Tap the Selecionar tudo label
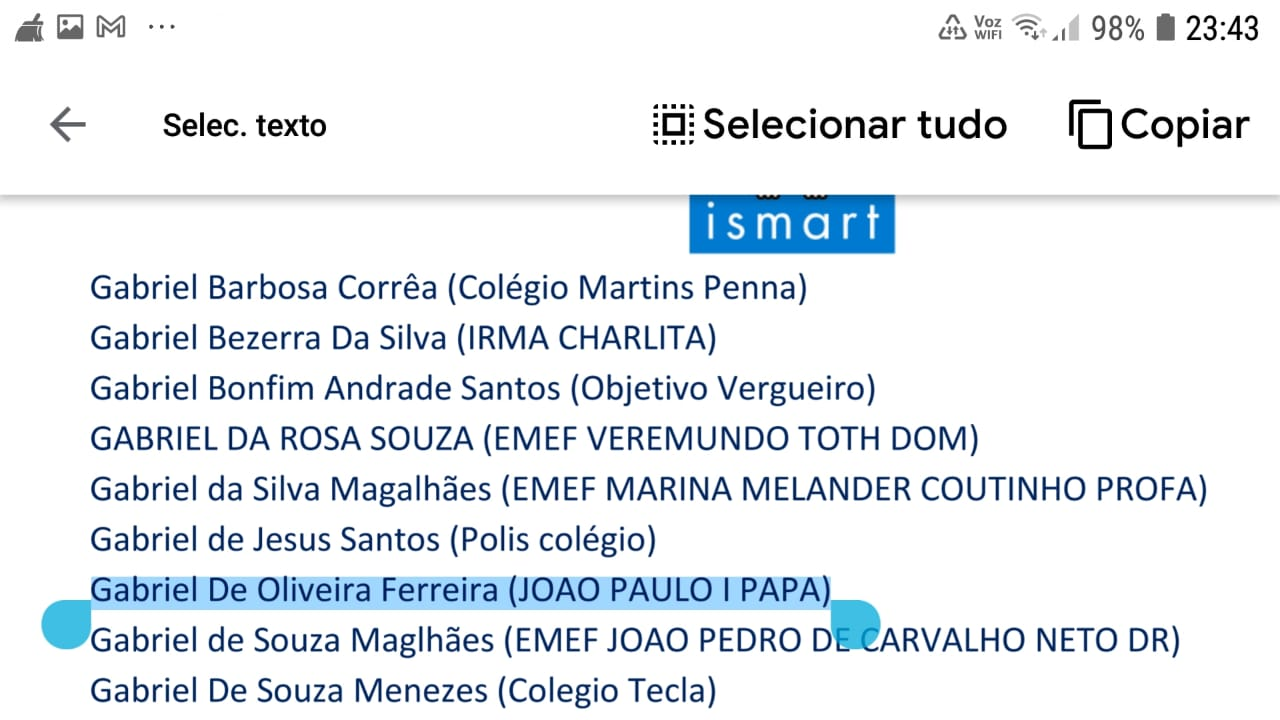 pos(855,125)
